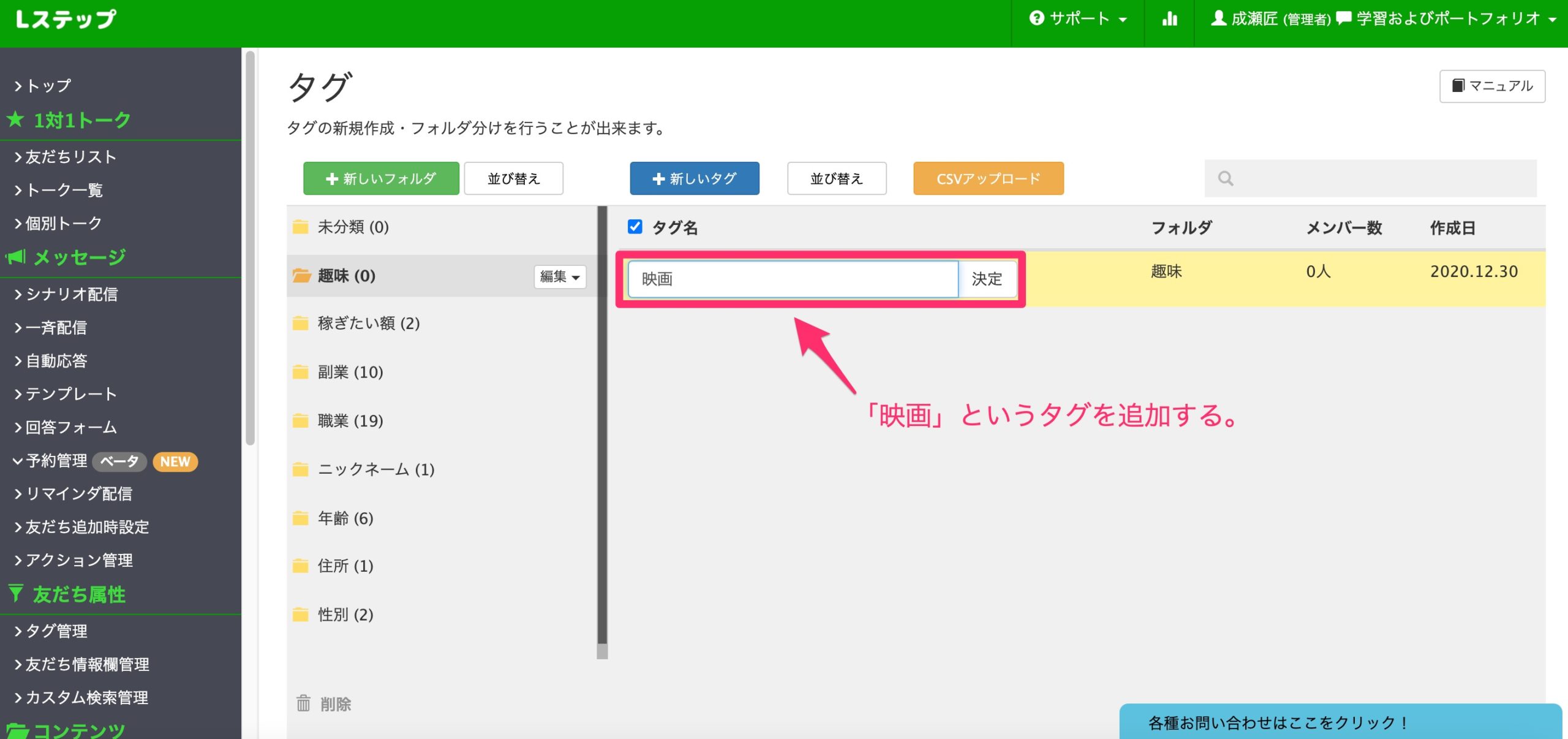Click the 決定 button
This screenshot has width=1568, height=739.
pos(987,279)
